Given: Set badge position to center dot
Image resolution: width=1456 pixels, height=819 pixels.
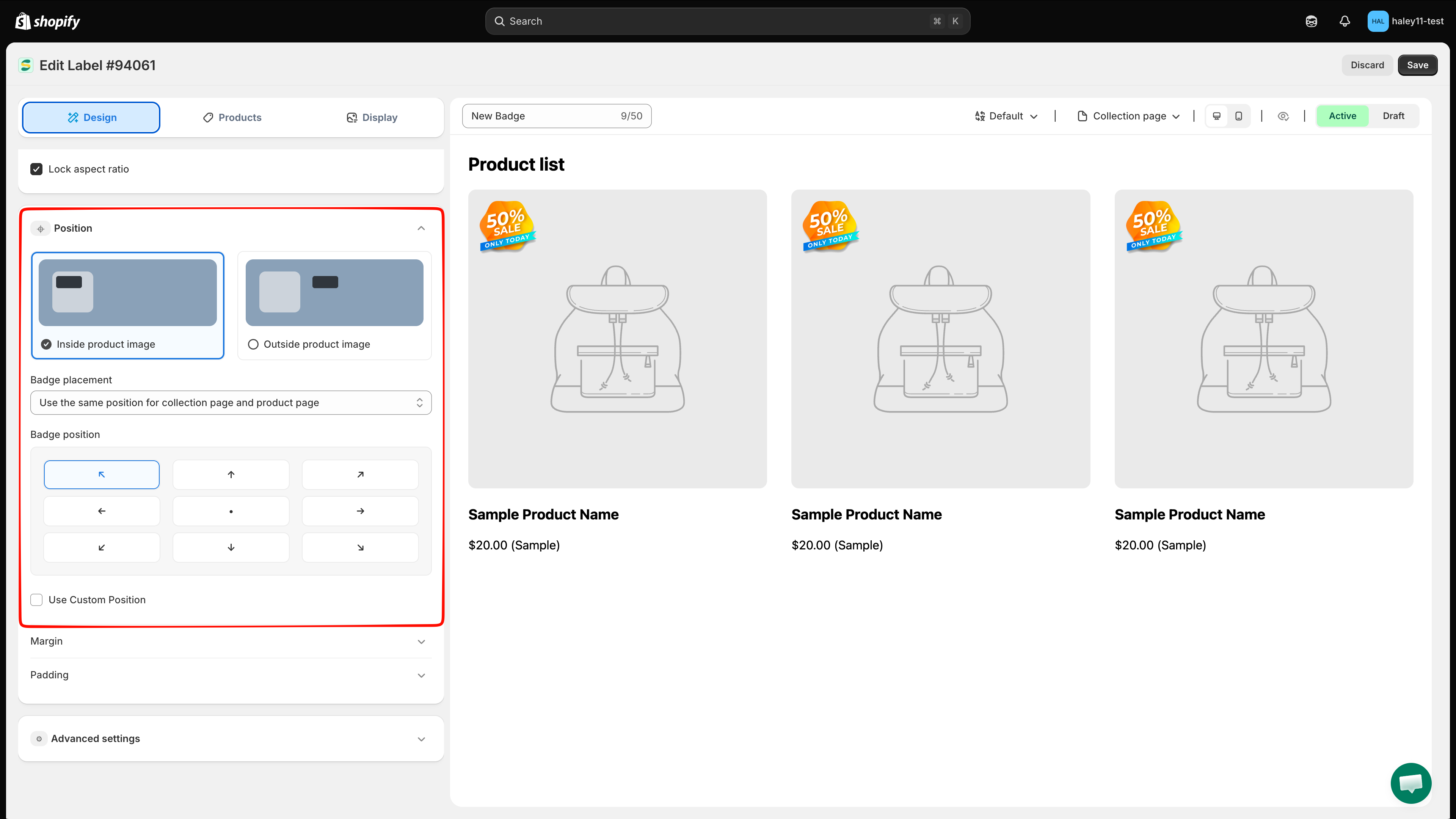Looking at the screenshot, I should point(231,511).
